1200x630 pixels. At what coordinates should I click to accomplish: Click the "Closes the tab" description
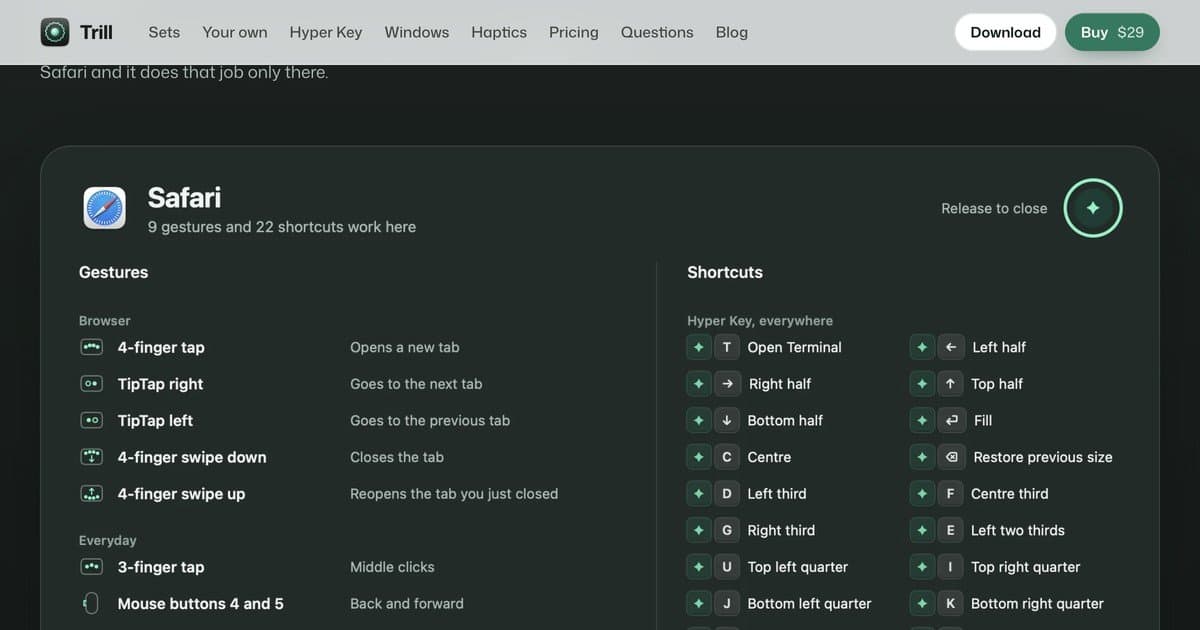397,457
